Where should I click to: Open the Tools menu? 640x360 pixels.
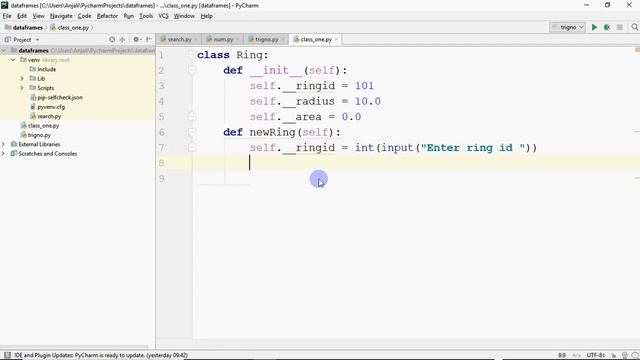tap(146, 16)
